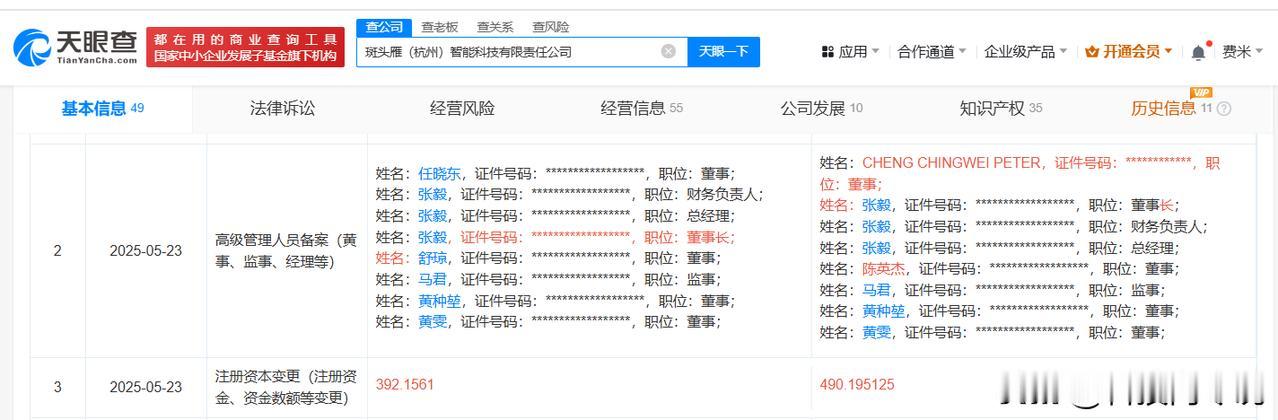Open the 费米 user account dropdown

tap(1243, 51)
